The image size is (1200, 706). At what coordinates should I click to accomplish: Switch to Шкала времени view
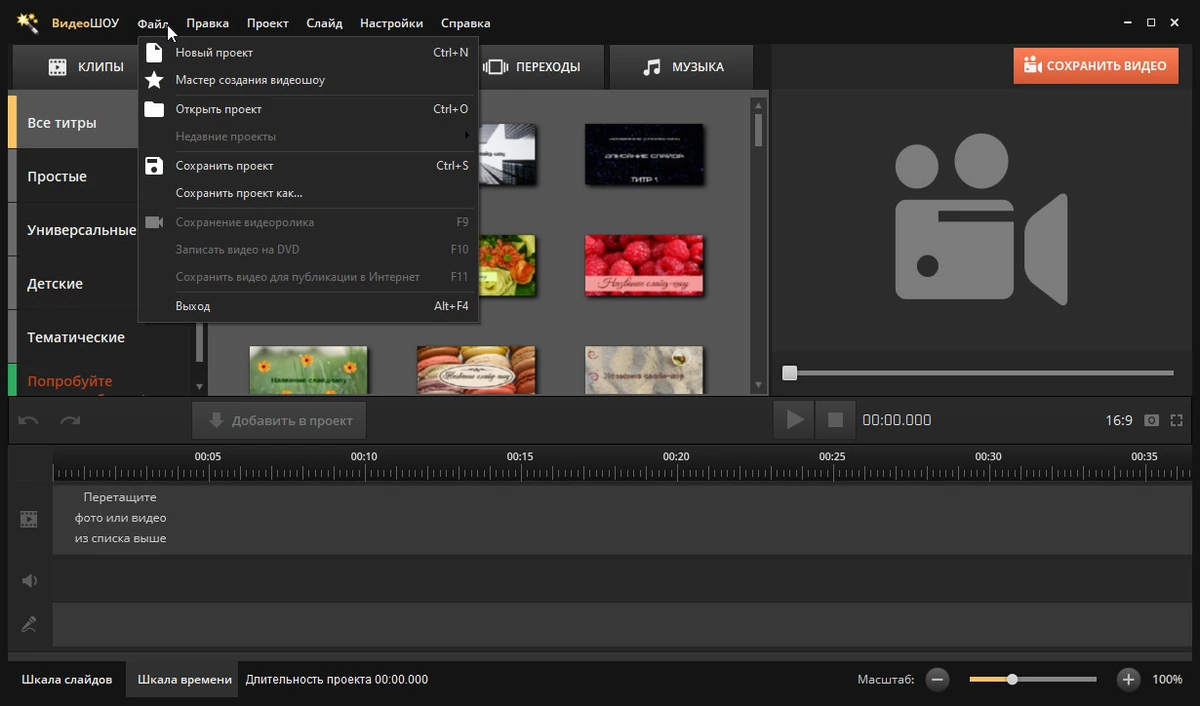(184, 680)
